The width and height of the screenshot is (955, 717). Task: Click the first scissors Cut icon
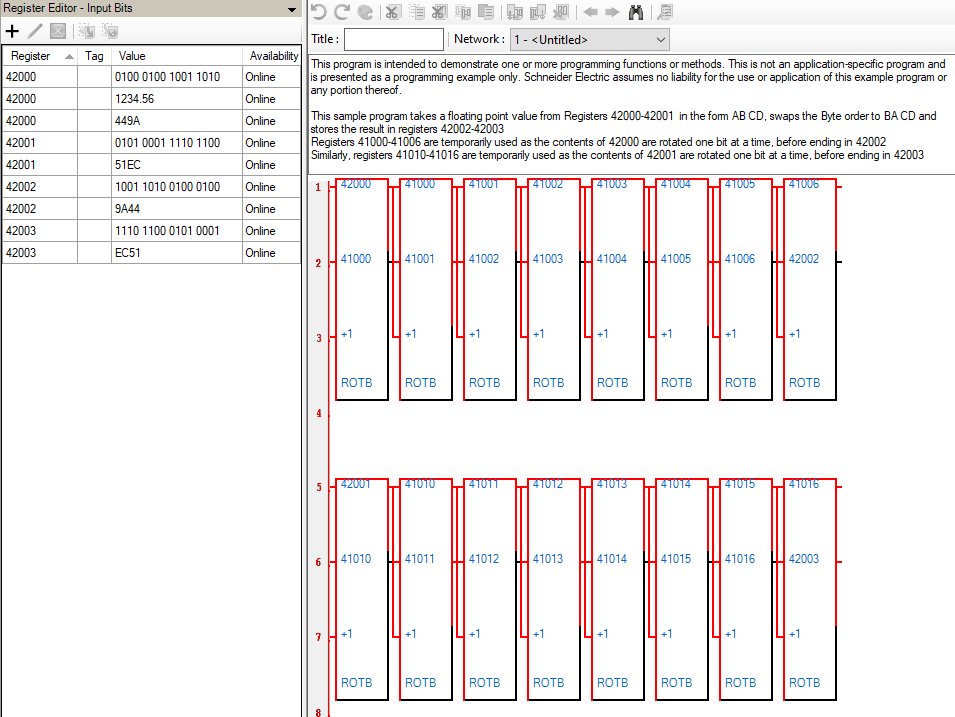click(392, 12)
